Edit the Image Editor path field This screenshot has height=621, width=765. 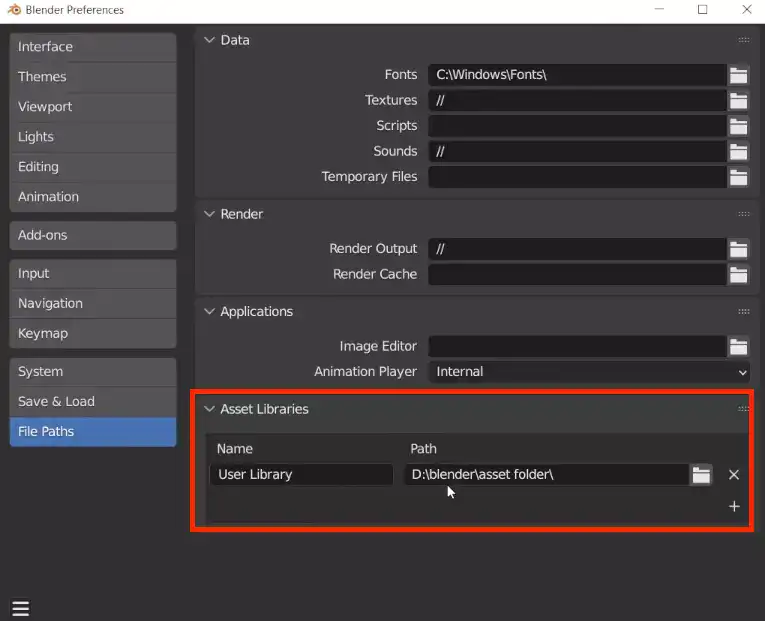[577, 347]
